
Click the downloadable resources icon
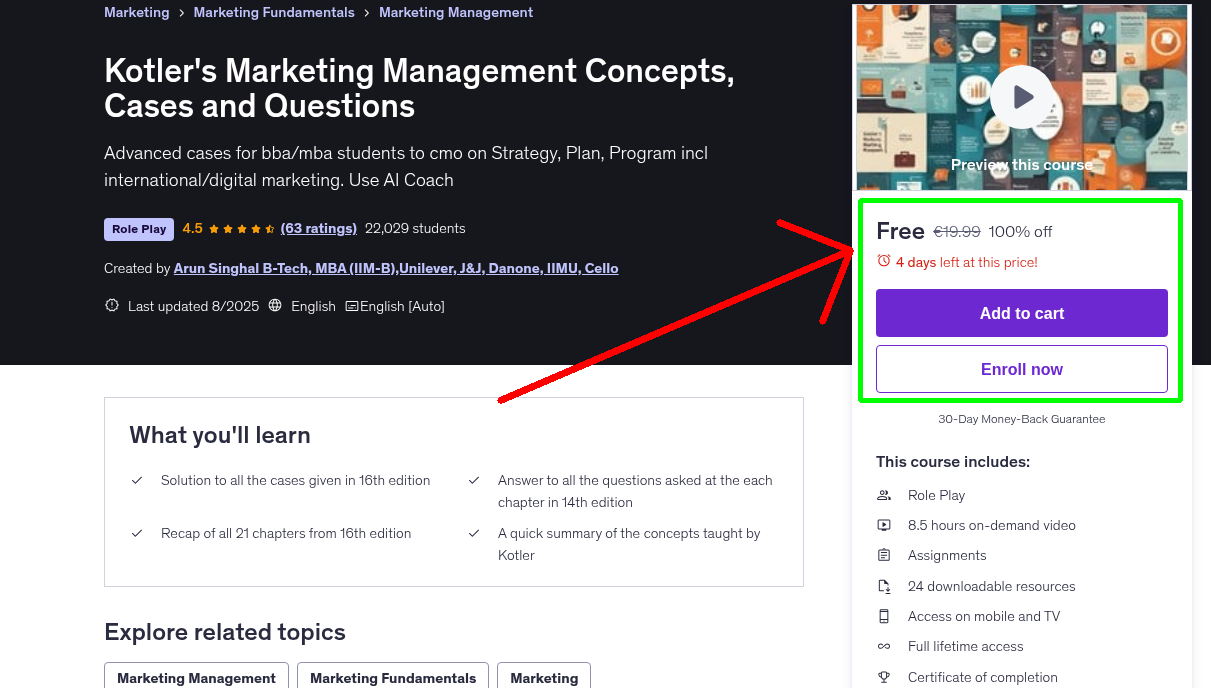(x=884, y=586)
